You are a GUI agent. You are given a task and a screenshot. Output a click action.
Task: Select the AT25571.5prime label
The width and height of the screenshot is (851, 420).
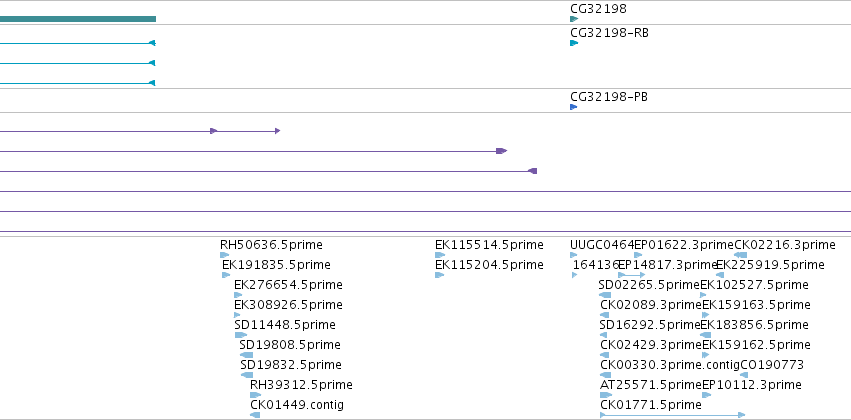651,385
